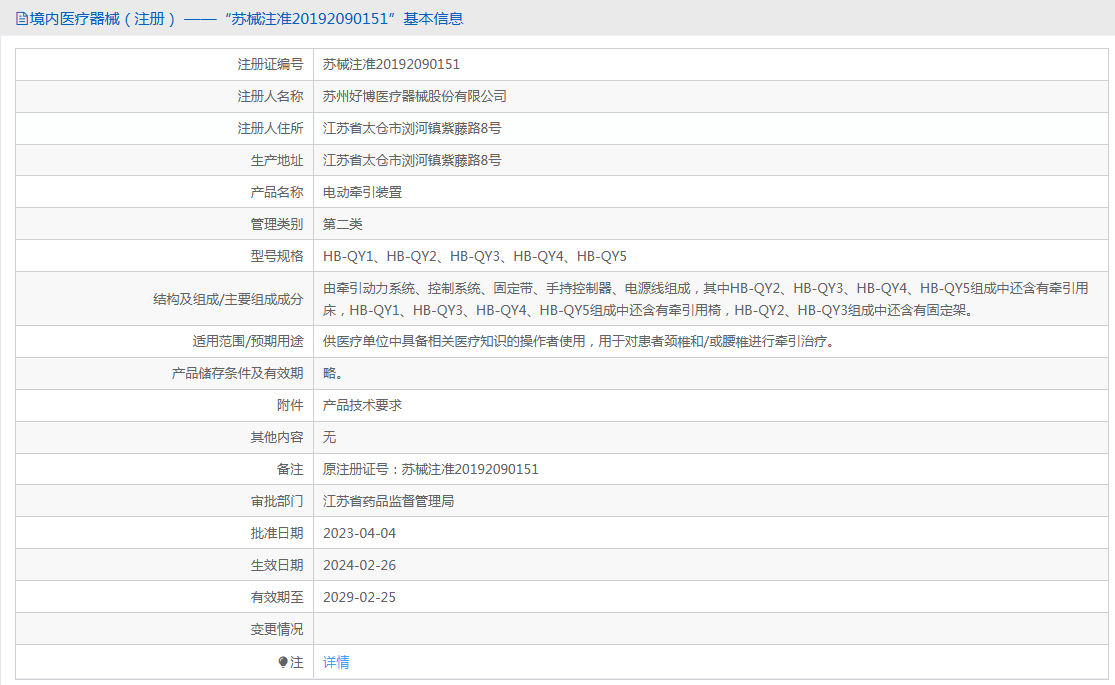Click the header title 境内医疗器械（注册）基本信息
The image size is (1115, 685).
point(246,19)
